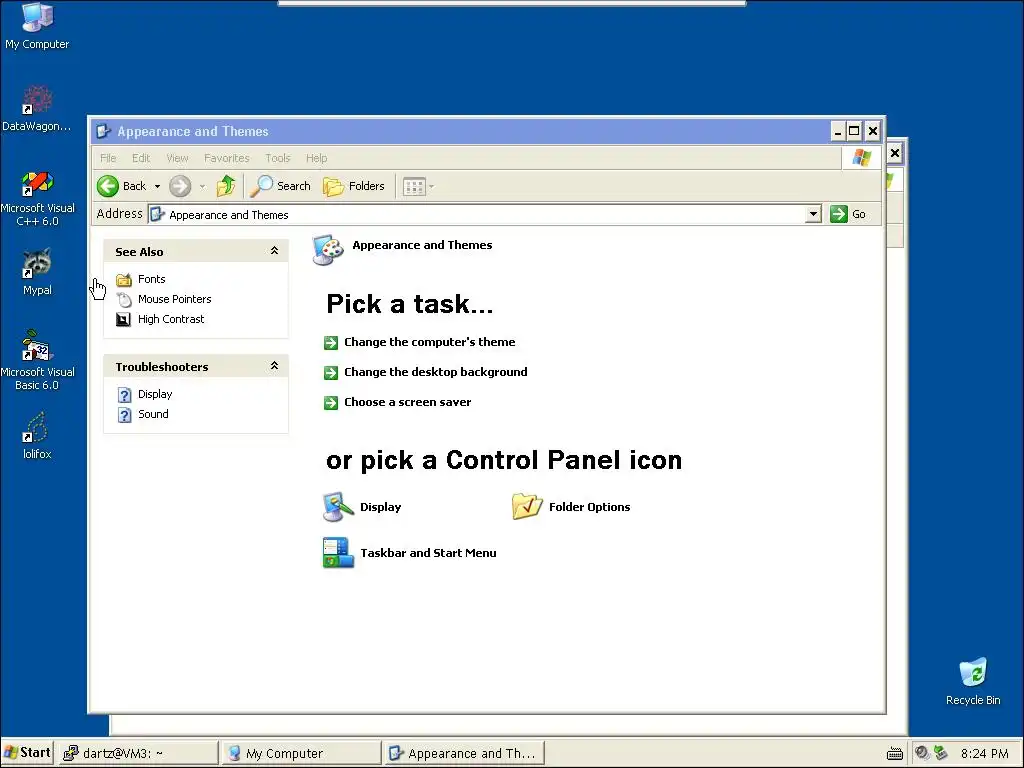Click arrow icon beside Change the computer's theme

click(331, 342)
